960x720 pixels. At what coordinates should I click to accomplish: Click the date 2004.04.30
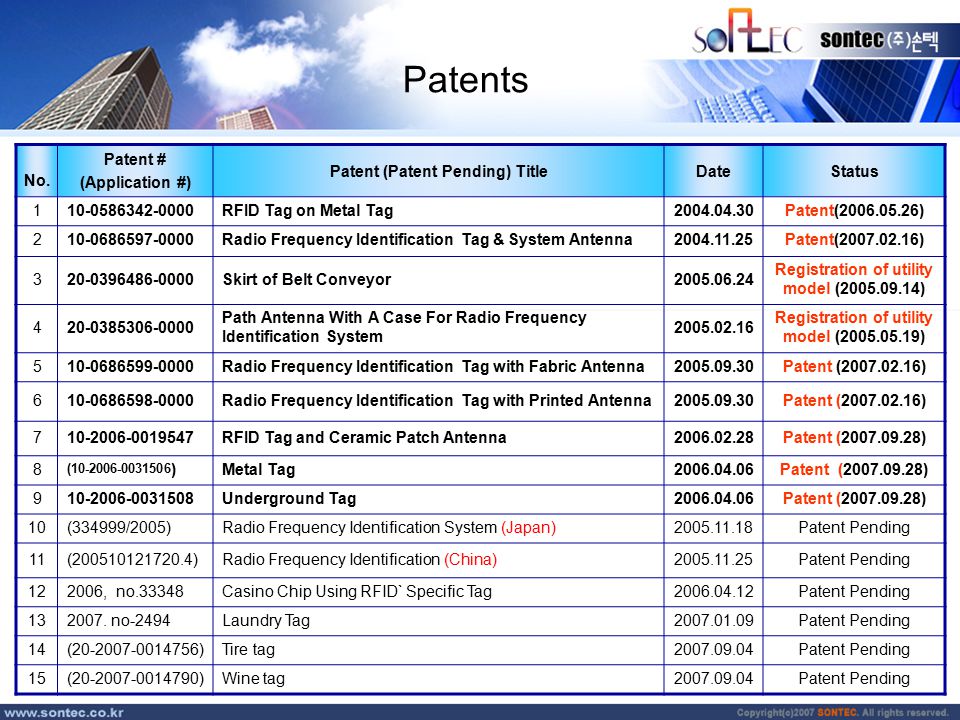point(713,211)
